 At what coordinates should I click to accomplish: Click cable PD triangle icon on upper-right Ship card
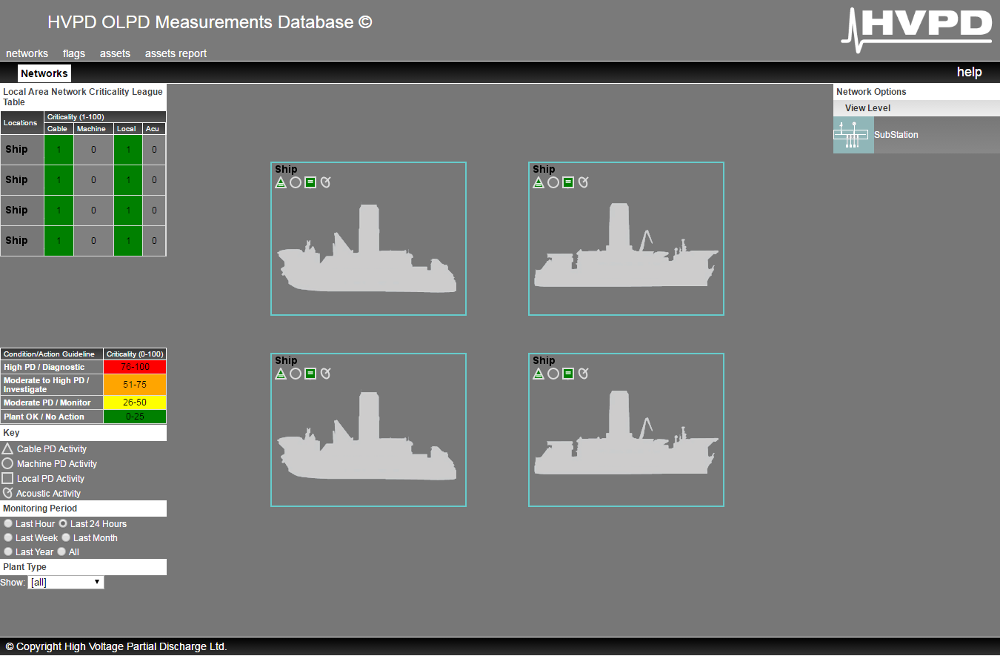538,182
